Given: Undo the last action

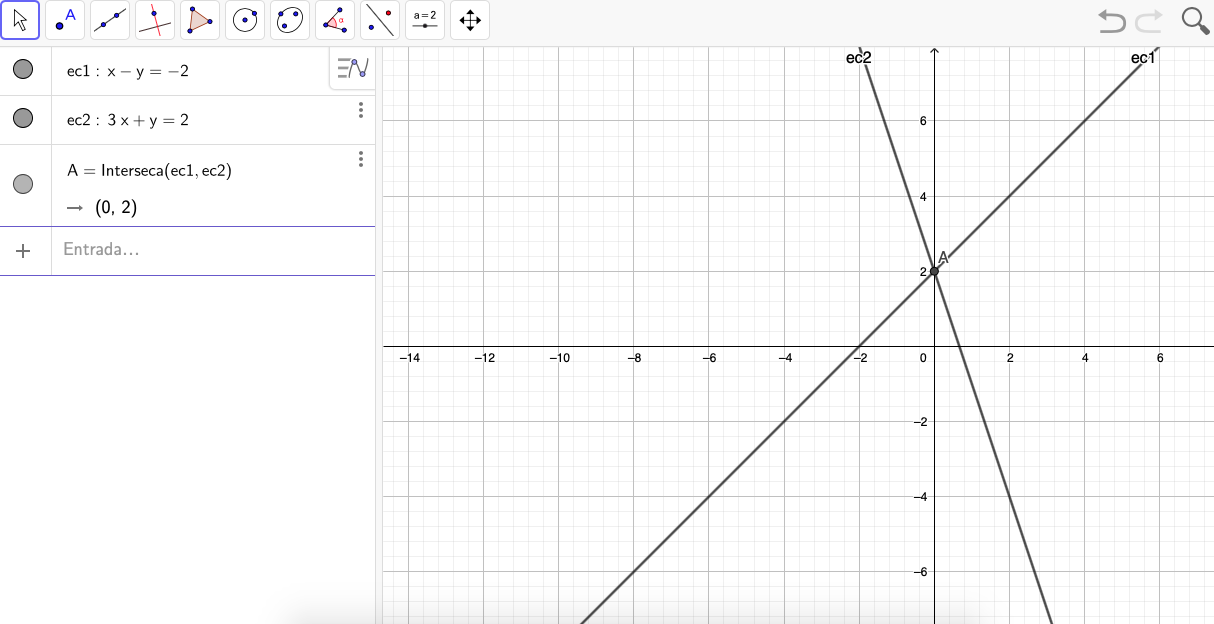Looking at the screenshot, I should point(1111,20).
